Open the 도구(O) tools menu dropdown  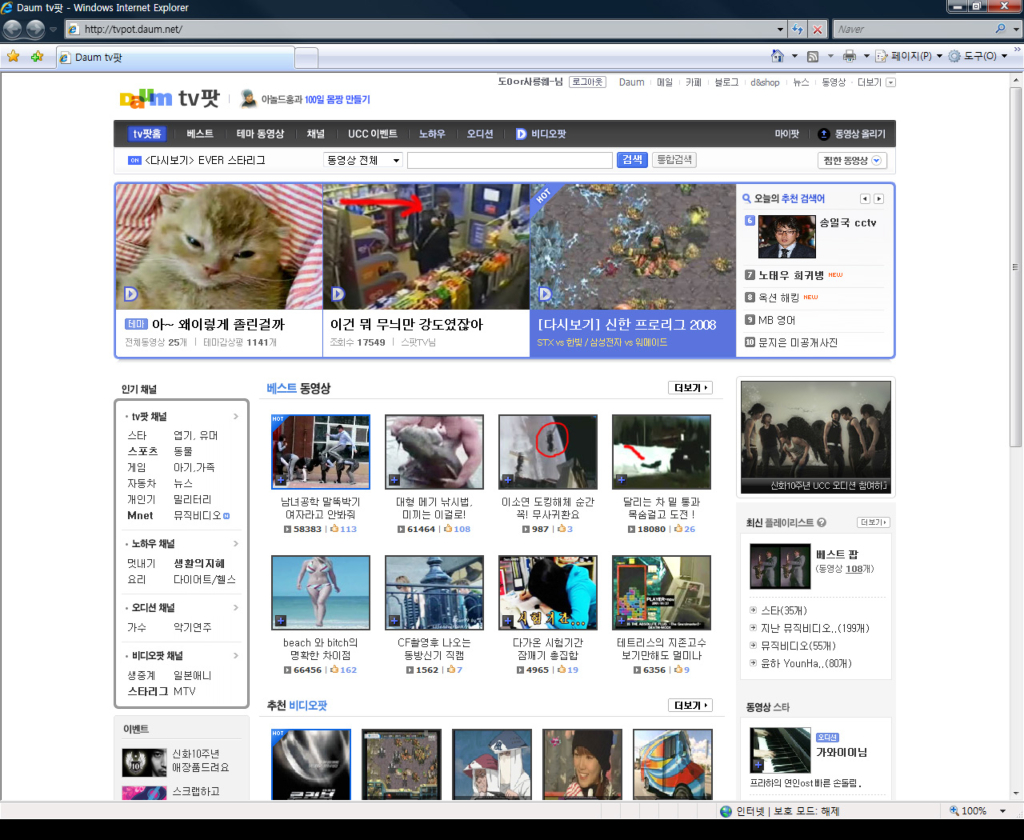(1004, 56)
